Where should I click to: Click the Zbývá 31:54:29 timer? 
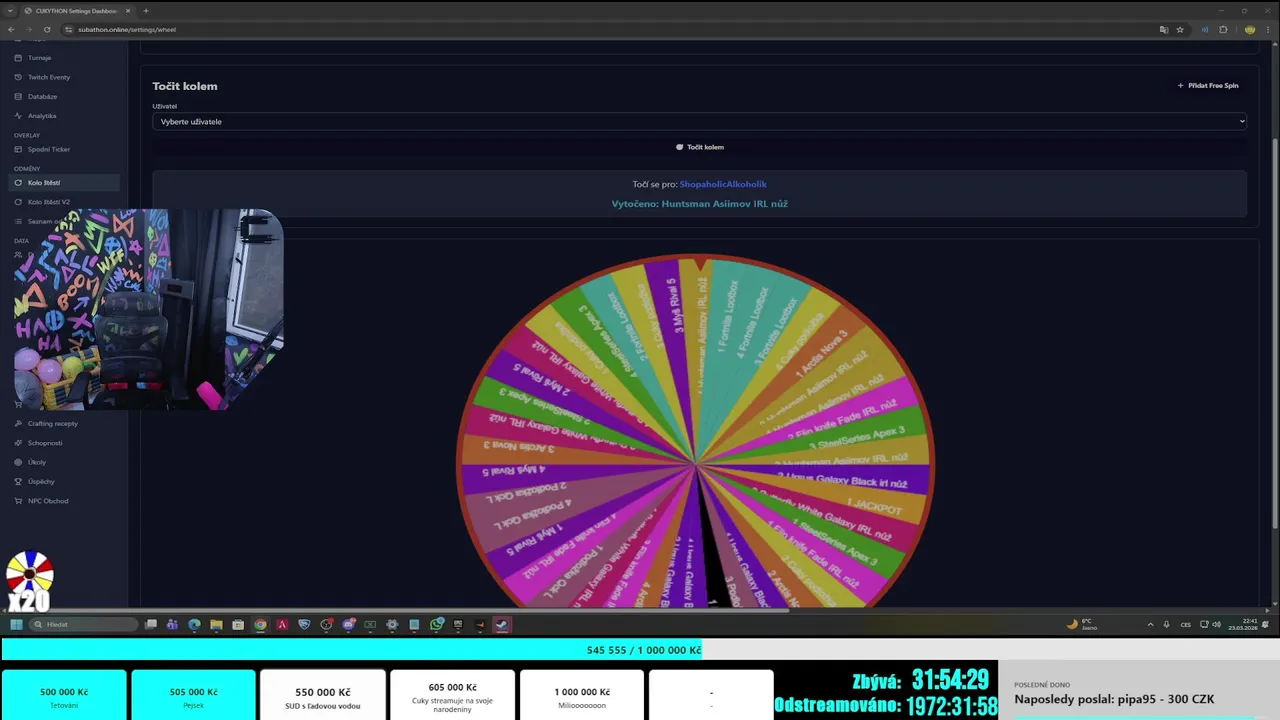tap(920, 680)
